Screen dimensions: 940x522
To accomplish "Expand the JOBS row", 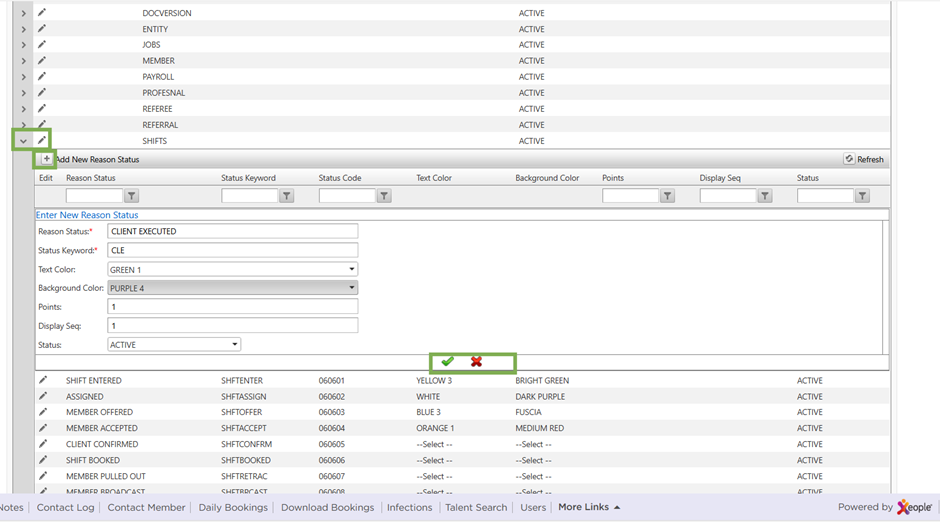I will pyautogui.click(x=23, y=44).
